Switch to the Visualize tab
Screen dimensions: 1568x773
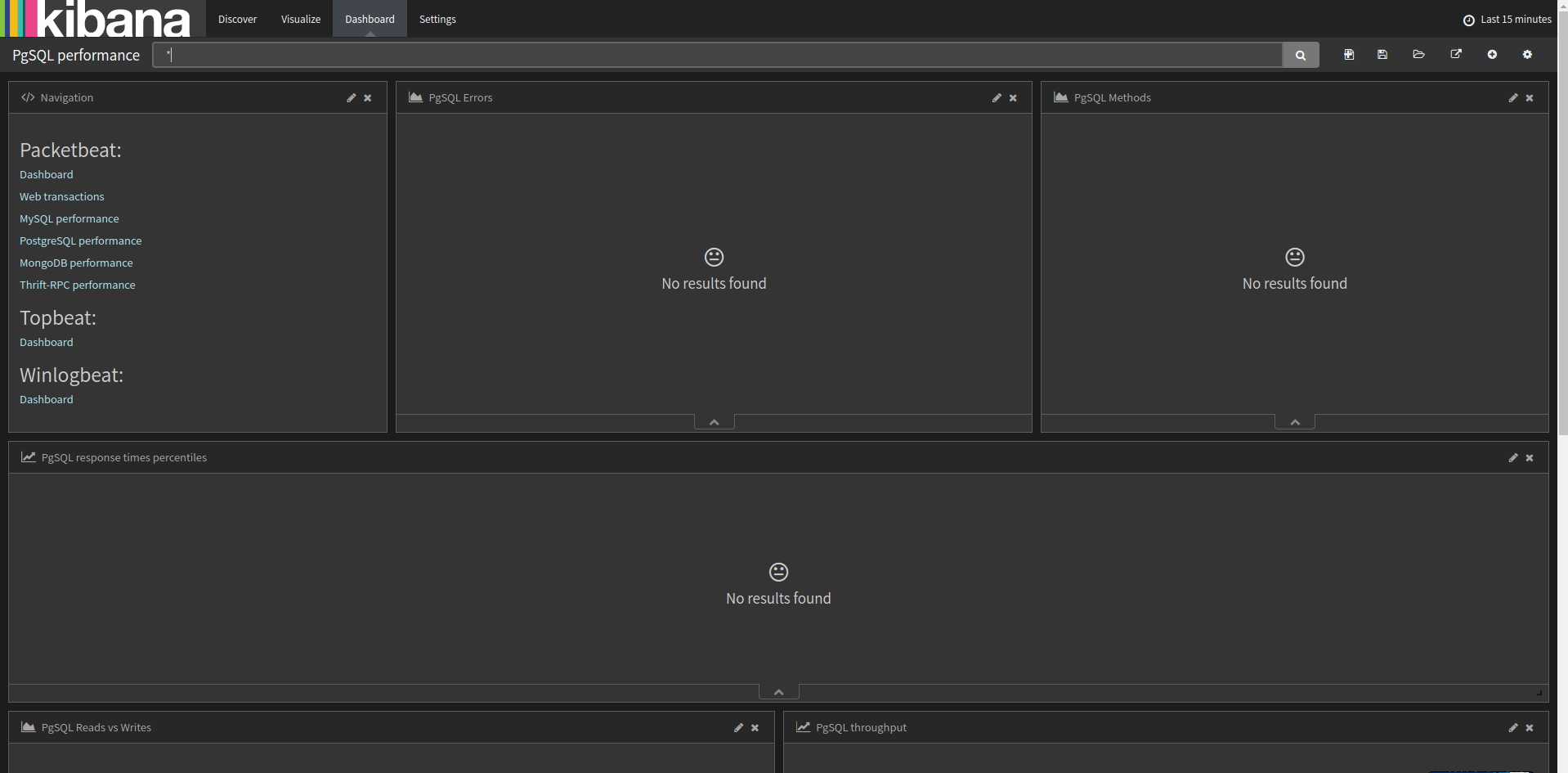(301, 19)
